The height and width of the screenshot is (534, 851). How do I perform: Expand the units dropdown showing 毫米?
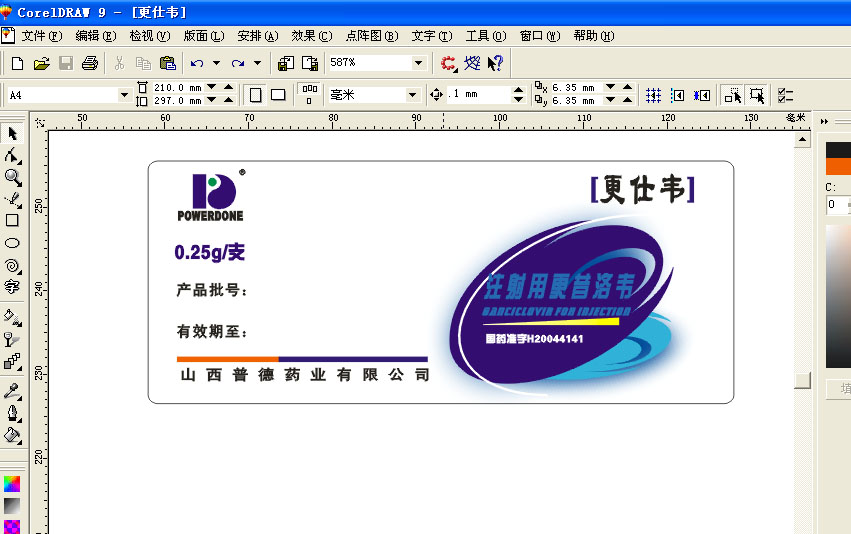click(412, 95)
